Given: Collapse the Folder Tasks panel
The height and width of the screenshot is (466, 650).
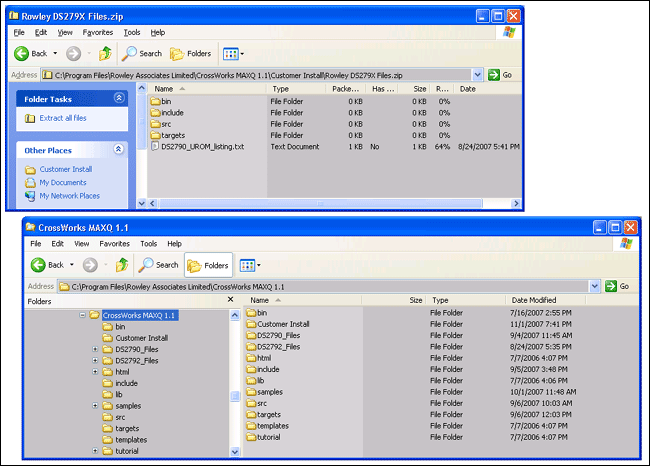Looking at the screenshot, I should [x=119, y=98].
